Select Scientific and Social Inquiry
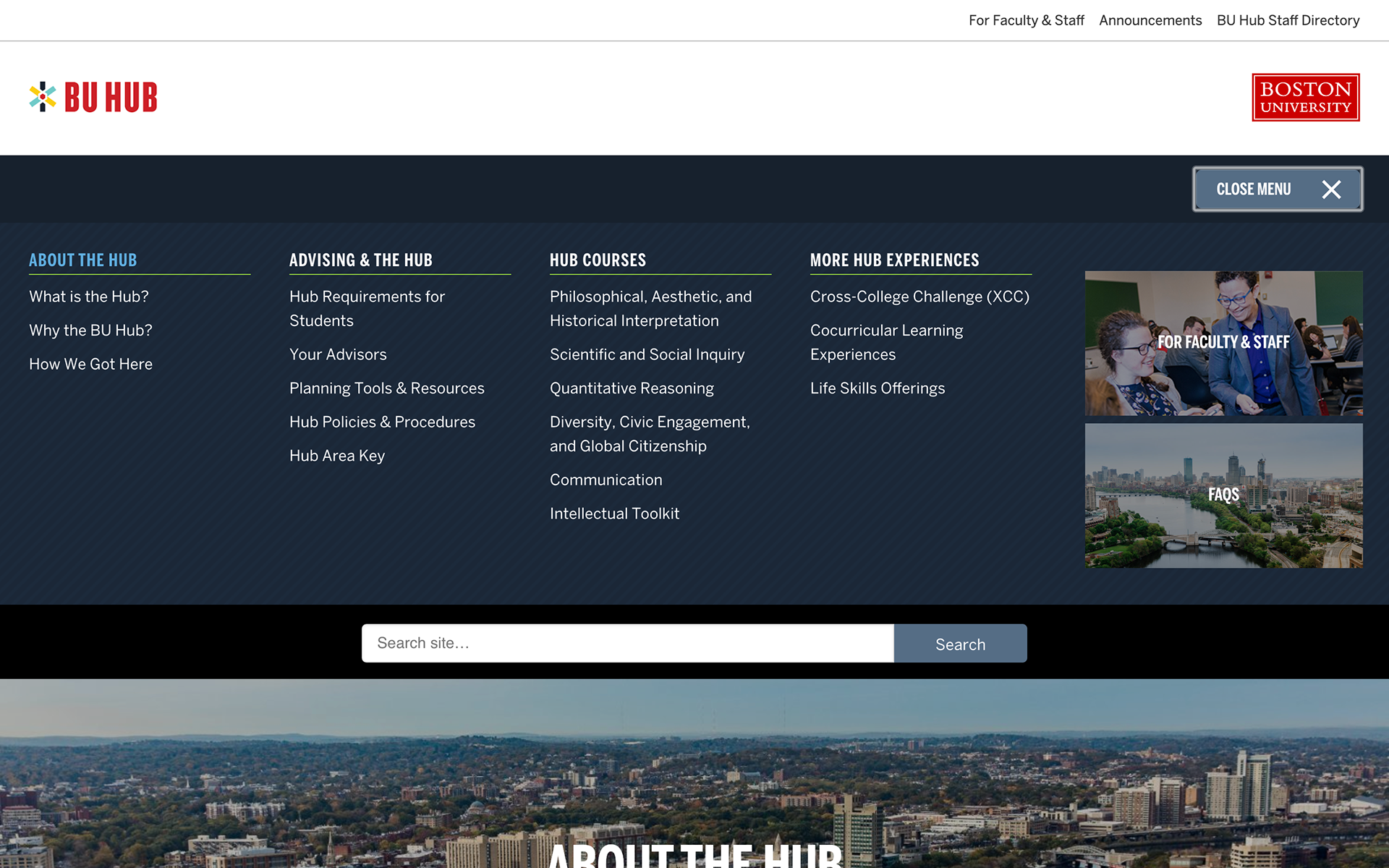 tap(647, 354)
